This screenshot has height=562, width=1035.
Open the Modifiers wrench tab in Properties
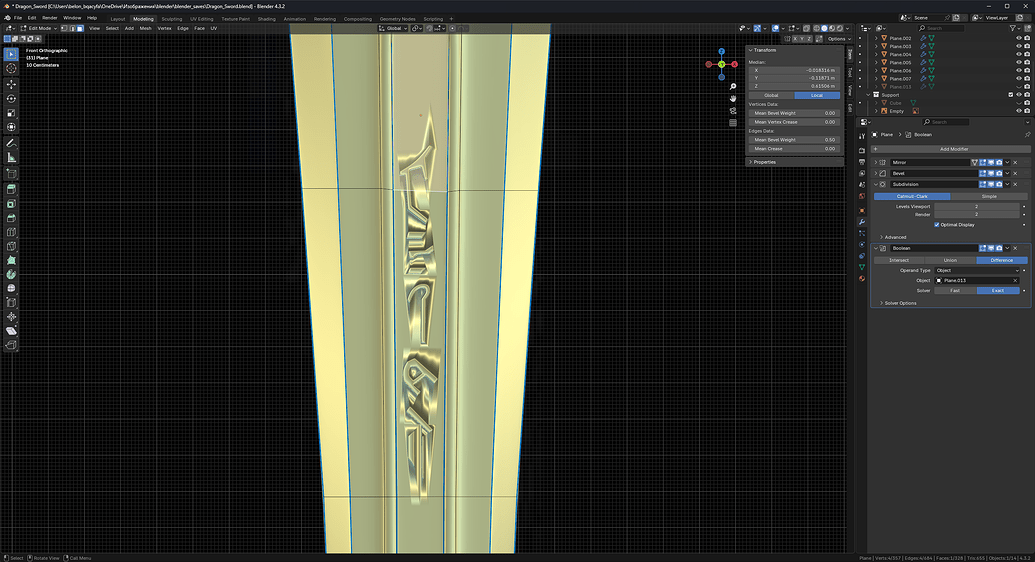(861, 222)
